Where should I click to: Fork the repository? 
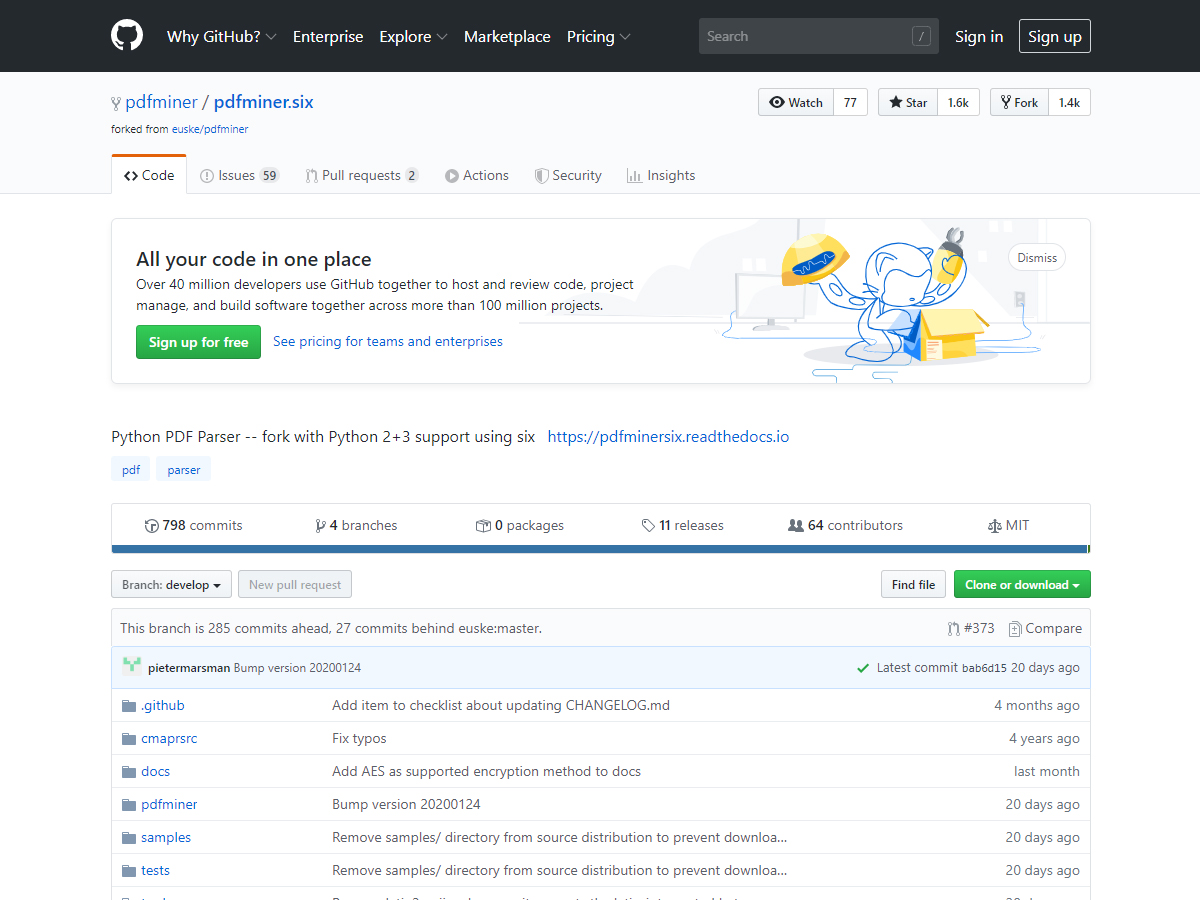1019,102
